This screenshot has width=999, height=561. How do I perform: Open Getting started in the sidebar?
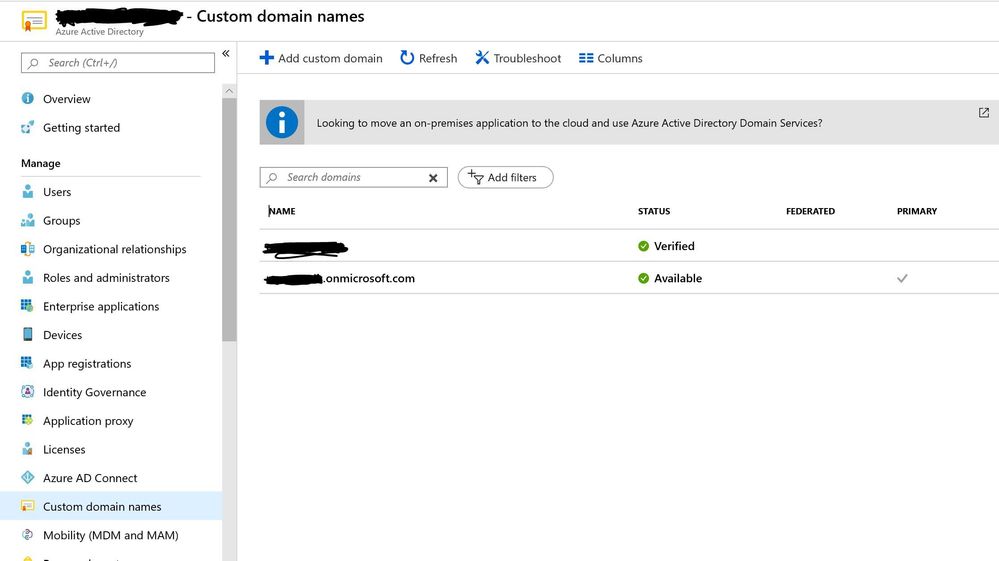coord(81,127)
